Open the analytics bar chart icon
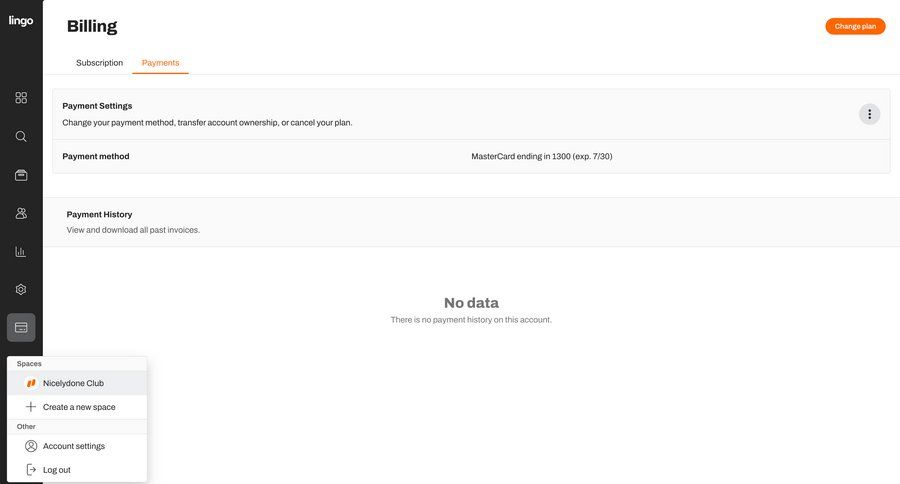 [21, 251]
